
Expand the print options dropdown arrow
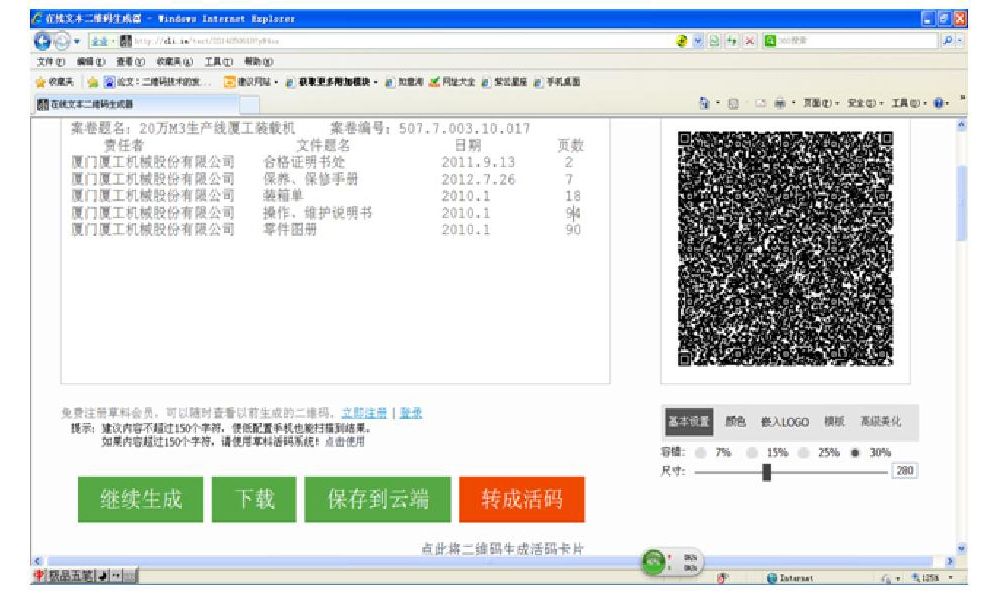coord(793,103)
